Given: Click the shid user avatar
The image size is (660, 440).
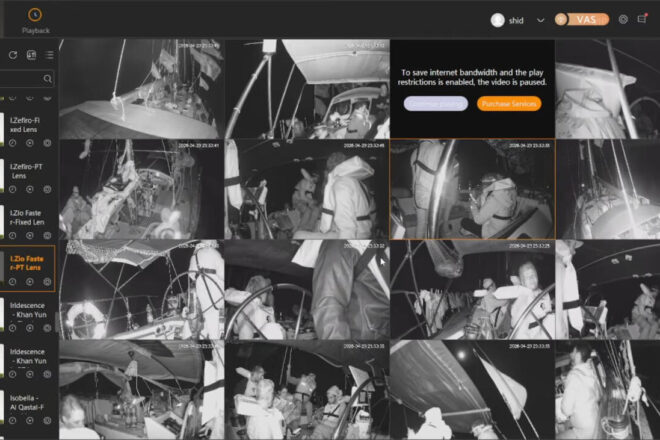Looking at the screenshot, I should [x=497, y=20].
